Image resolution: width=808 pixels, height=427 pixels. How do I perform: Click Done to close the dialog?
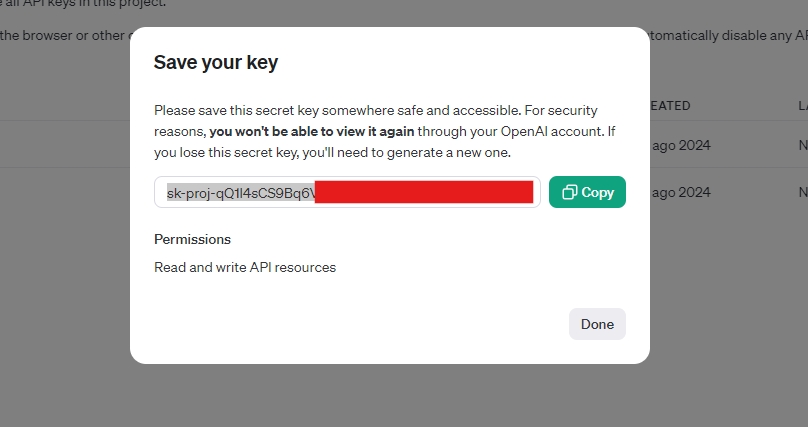(597, 324)
